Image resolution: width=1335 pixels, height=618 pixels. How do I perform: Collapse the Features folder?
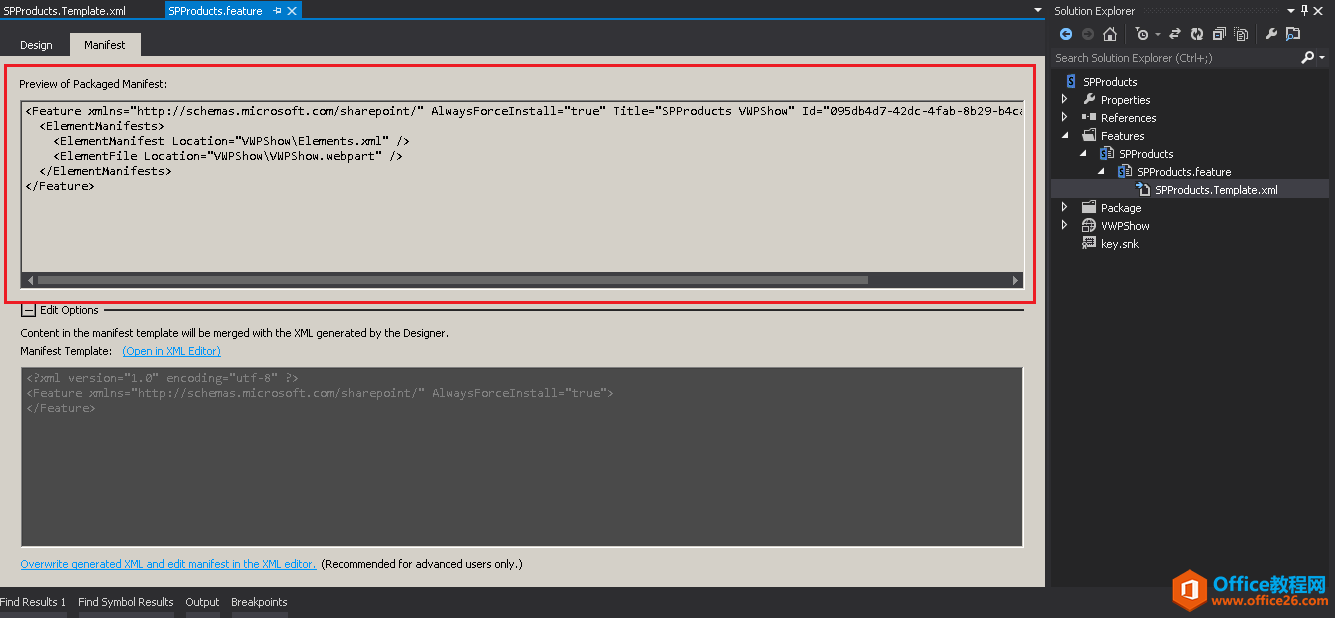coord(1064,135)
